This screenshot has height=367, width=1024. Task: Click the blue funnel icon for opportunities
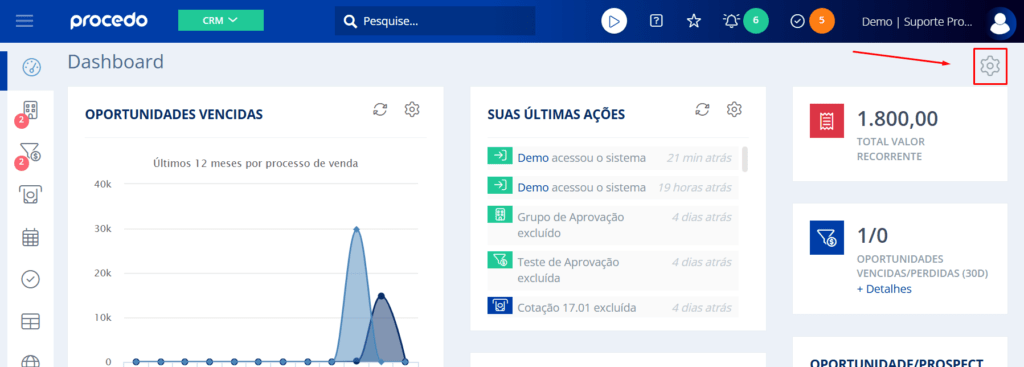coord(827,237)
